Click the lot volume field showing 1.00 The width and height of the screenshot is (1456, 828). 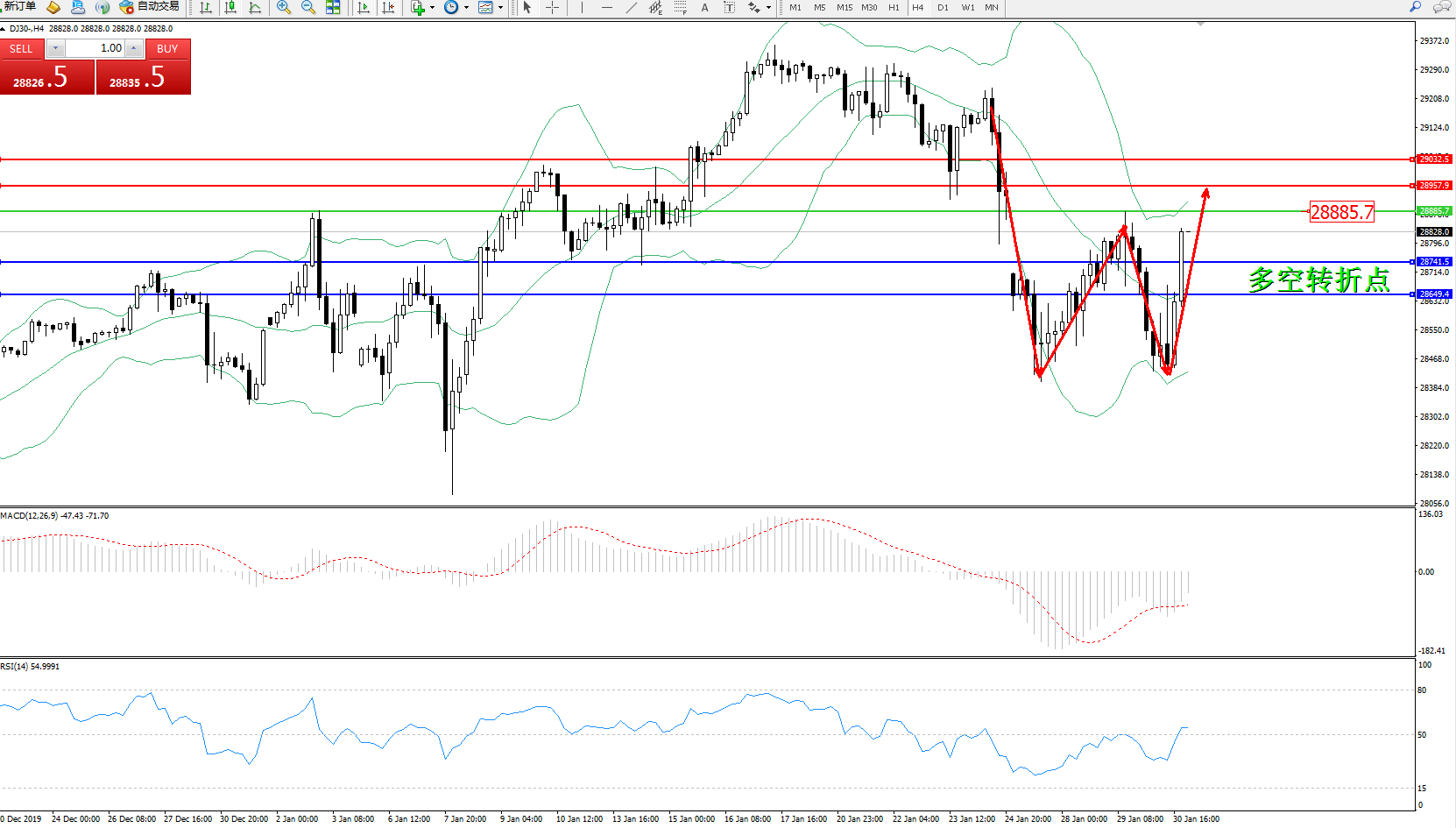click(x=95, y=48)
